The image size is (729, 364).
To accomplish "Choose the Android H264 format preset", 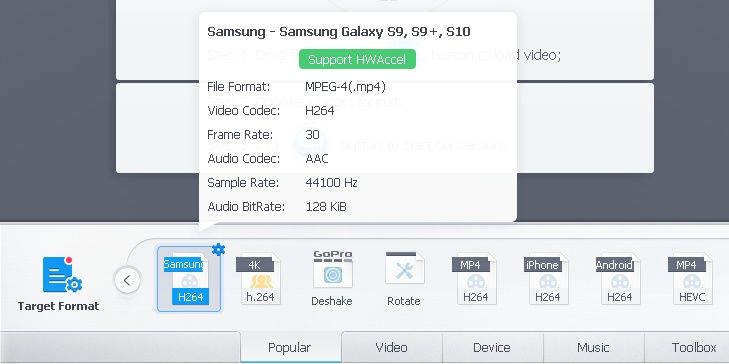I will pos(618,279).
